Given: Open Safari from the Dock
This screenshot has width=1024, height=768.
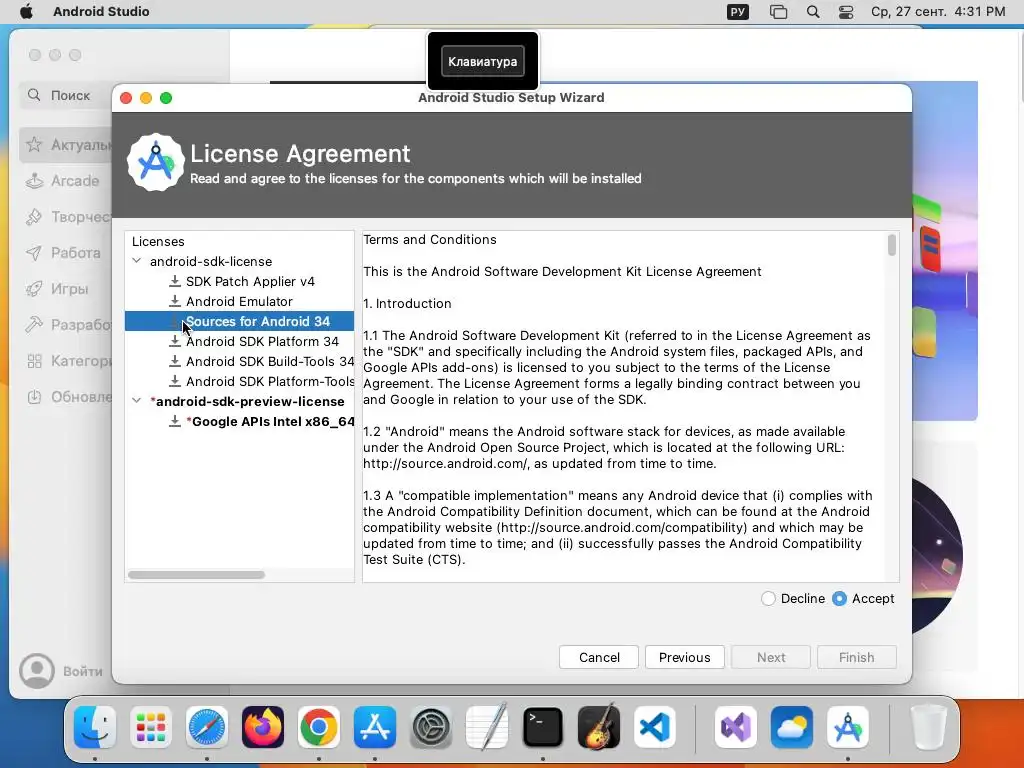Looking at the screenshot, I should click(207, 727).
